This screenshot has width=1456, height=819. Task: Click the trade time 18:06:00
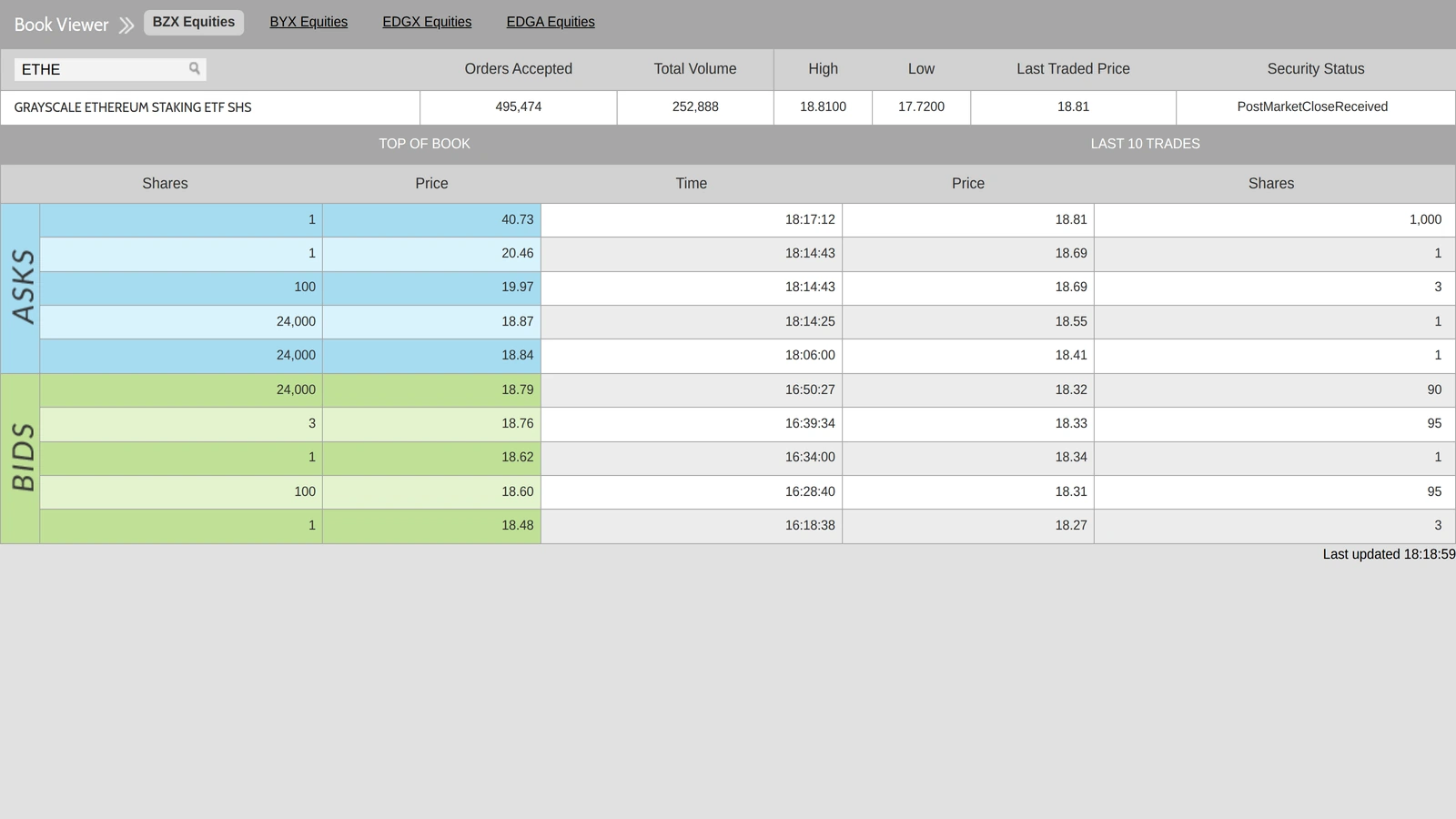tap(810, 356)
